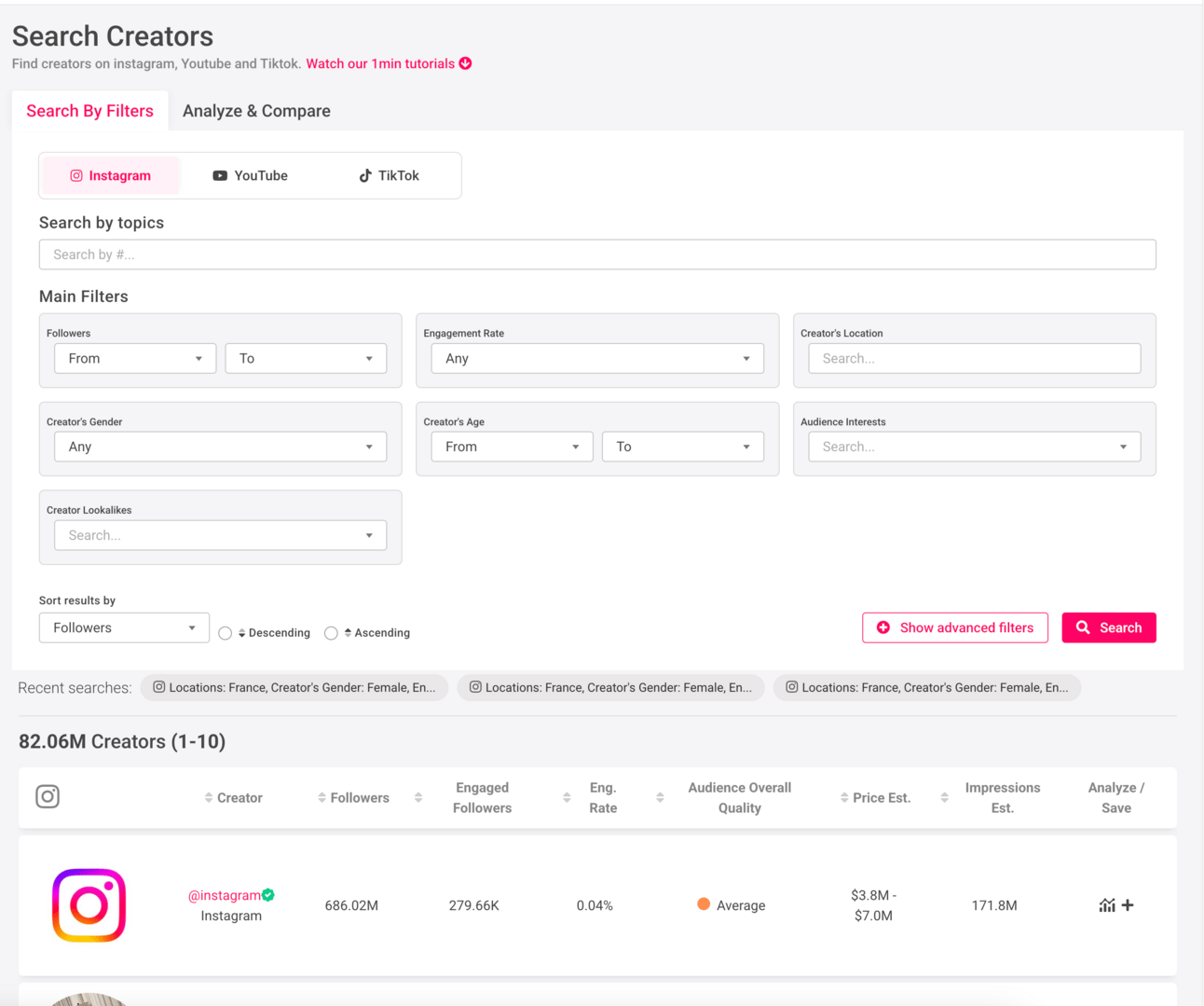Click second recent search chip

[x=610, y=687]
